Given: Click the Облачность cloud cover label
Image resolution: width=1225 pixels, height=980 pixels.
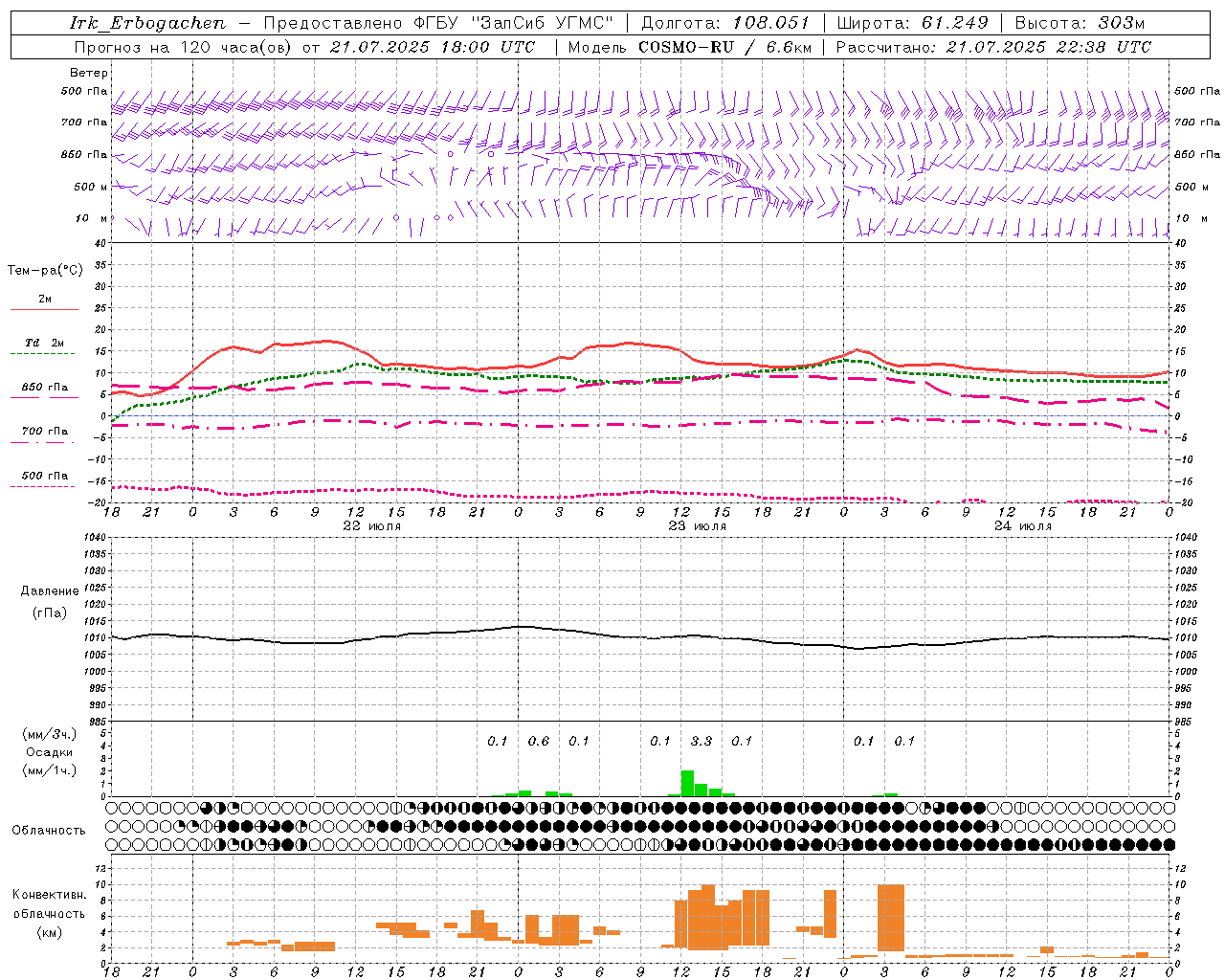Looking at the screenshot, I should [49, 830].
